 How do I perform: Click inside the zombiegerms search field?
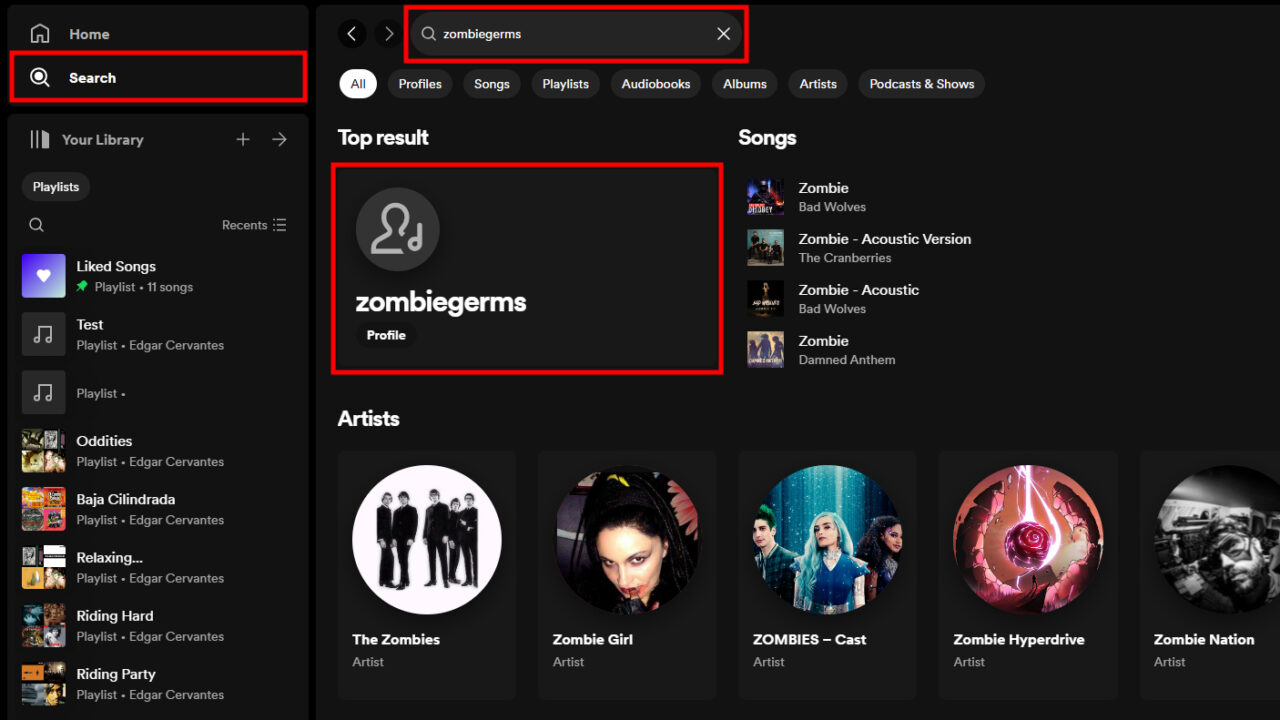[x=560, y=33]
